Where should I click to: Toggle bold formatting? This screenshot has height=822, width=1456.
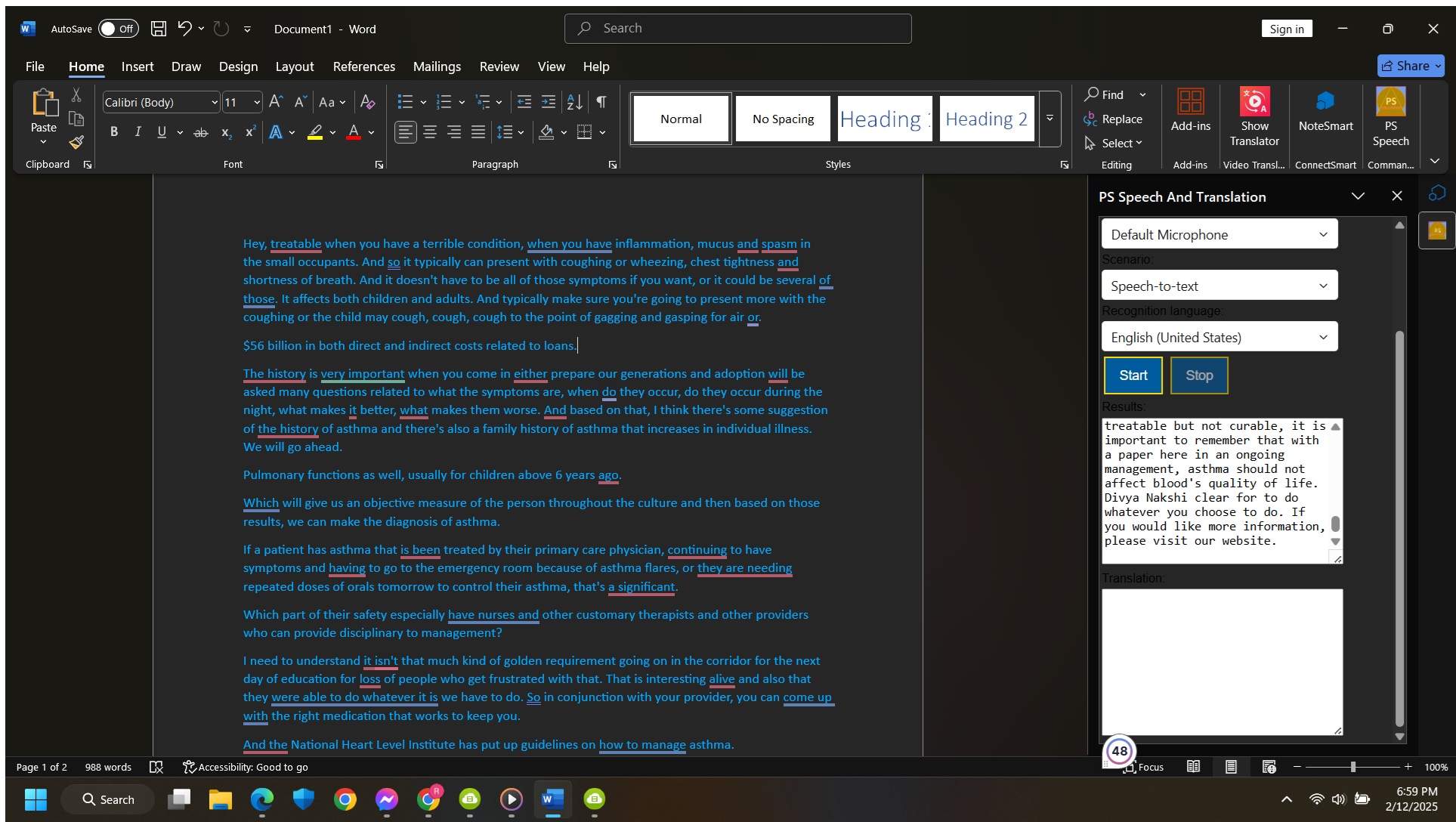[x=114, y=132]
